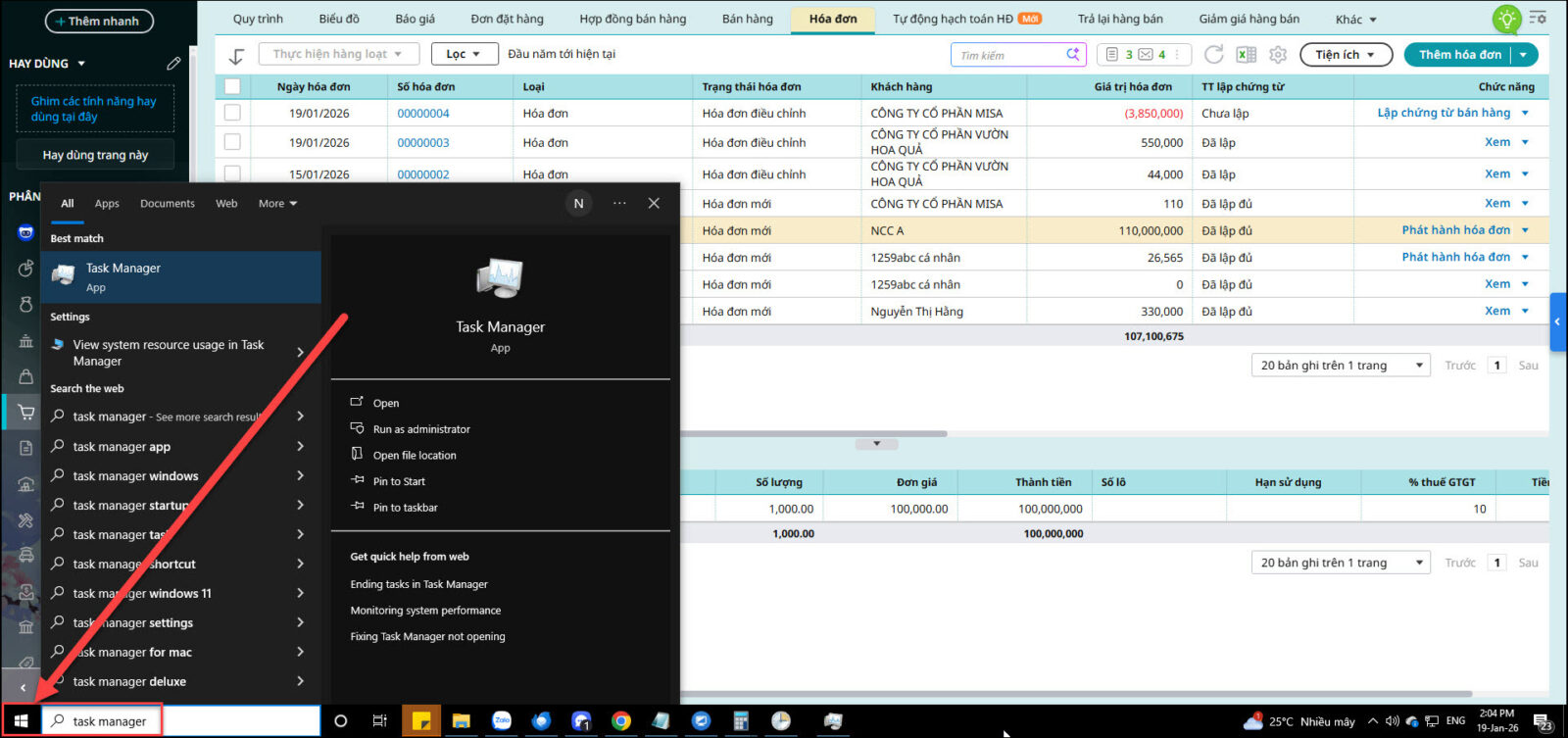The height and width of the screenshot is (738, 1568).
Task: Click the Excel export icon in toolbar
Action: (1246, 55)
